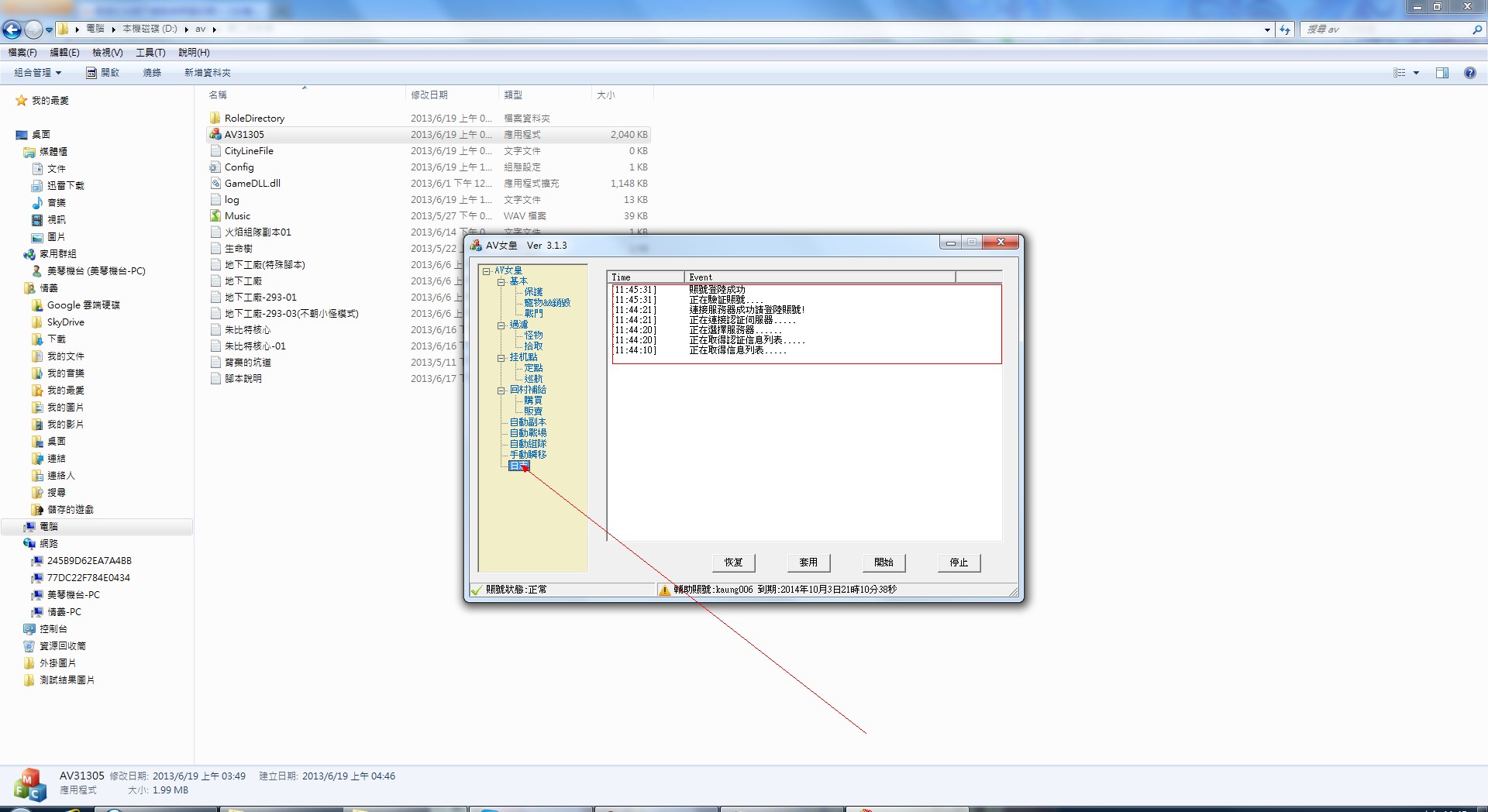Image resolution: width=1488 pixels, height=812 pixels.
Task: Open 自動副本 settings page
Action: coord(528,422)
